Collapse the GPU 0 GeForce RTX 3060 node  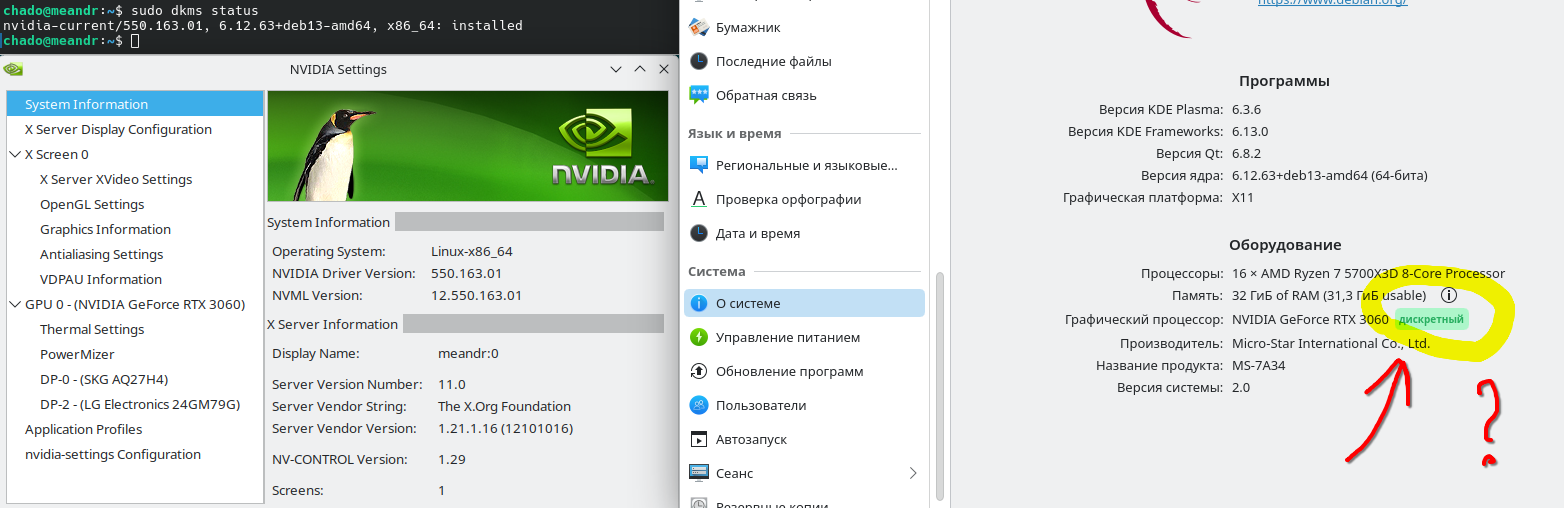coord(15,305)
